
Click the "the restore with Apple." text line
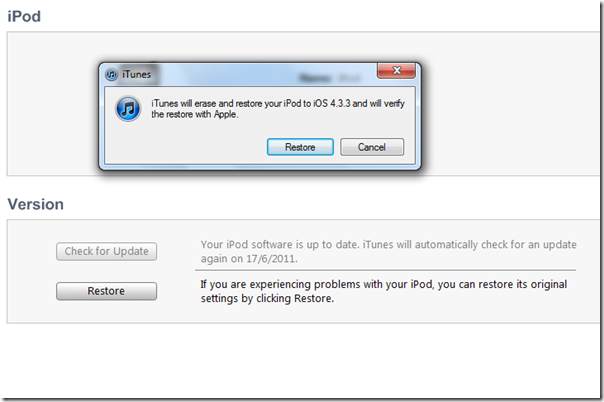pyautogui.click(x=195, y=114)
